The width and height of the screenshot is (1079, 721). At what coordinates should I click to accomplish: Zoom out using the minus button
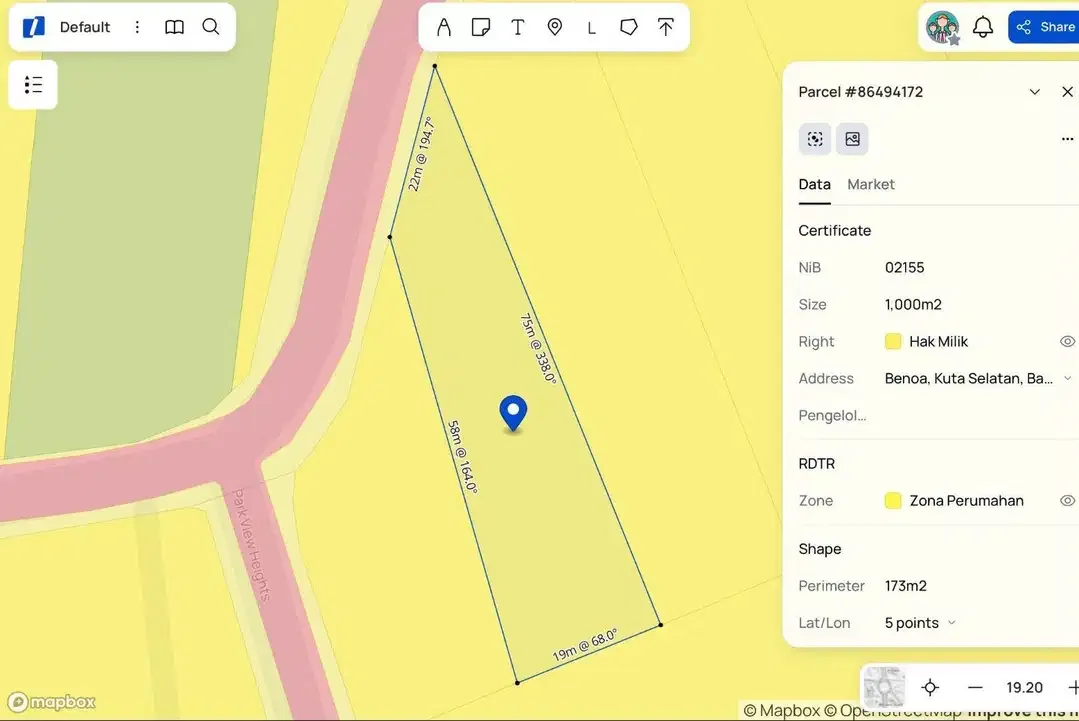(975, 687)
